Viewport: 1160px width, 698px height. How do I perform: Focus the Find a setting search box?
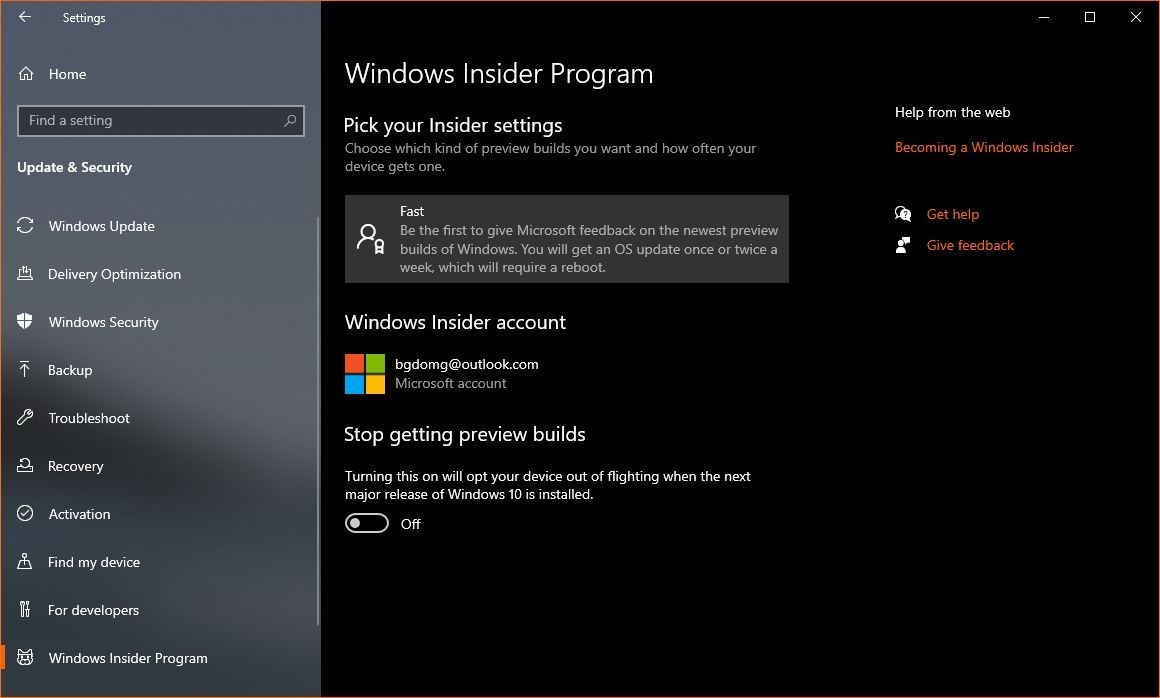tap(161, 121)
